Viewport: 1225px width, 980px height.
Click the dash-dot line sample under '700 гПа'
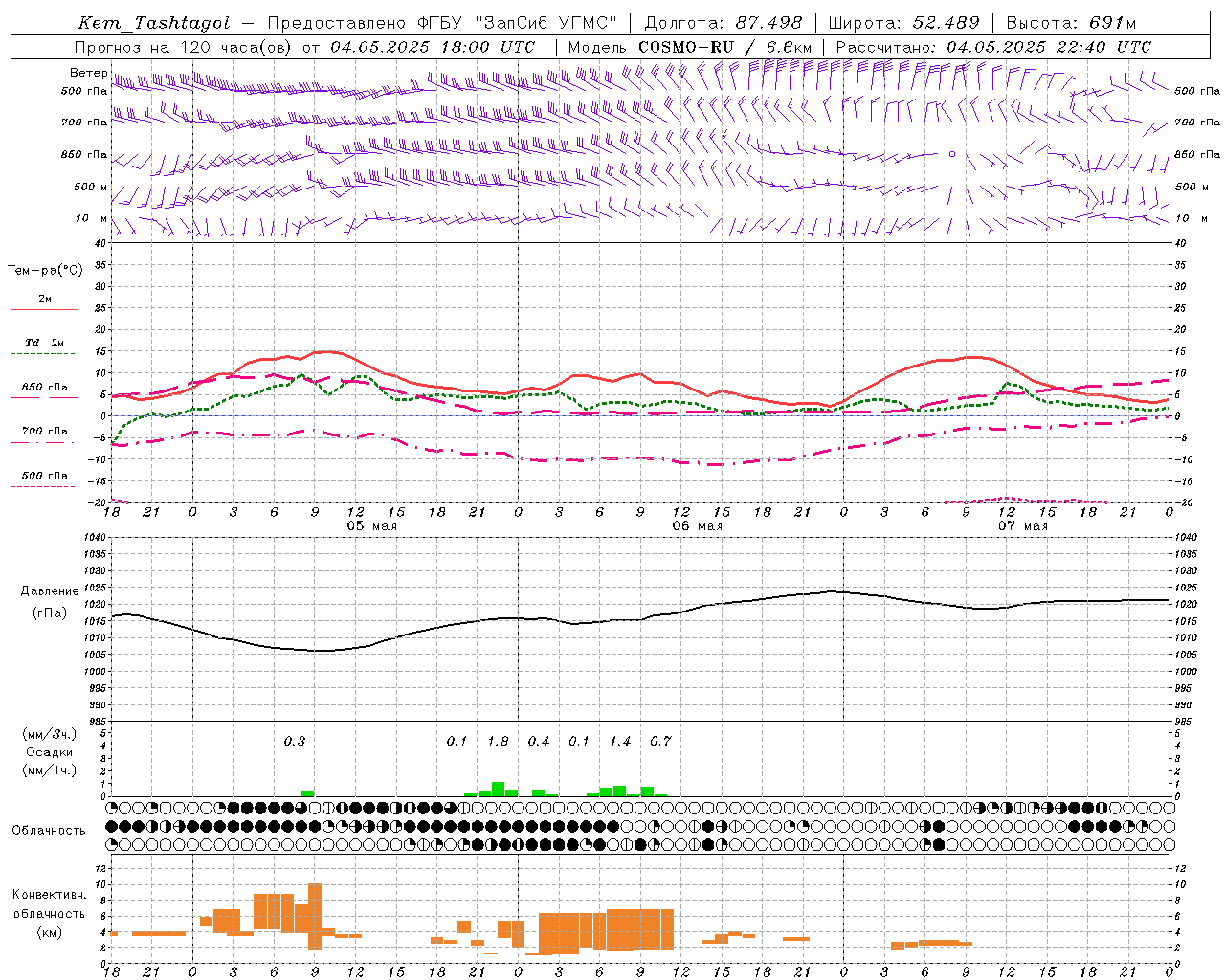[x=44, y=442]
